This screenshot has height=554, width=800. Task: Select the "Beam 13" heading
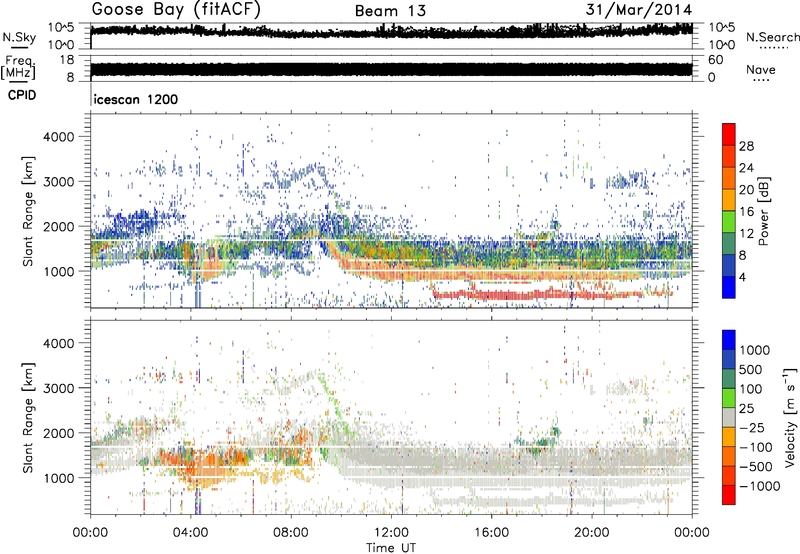tap(390, 11)
